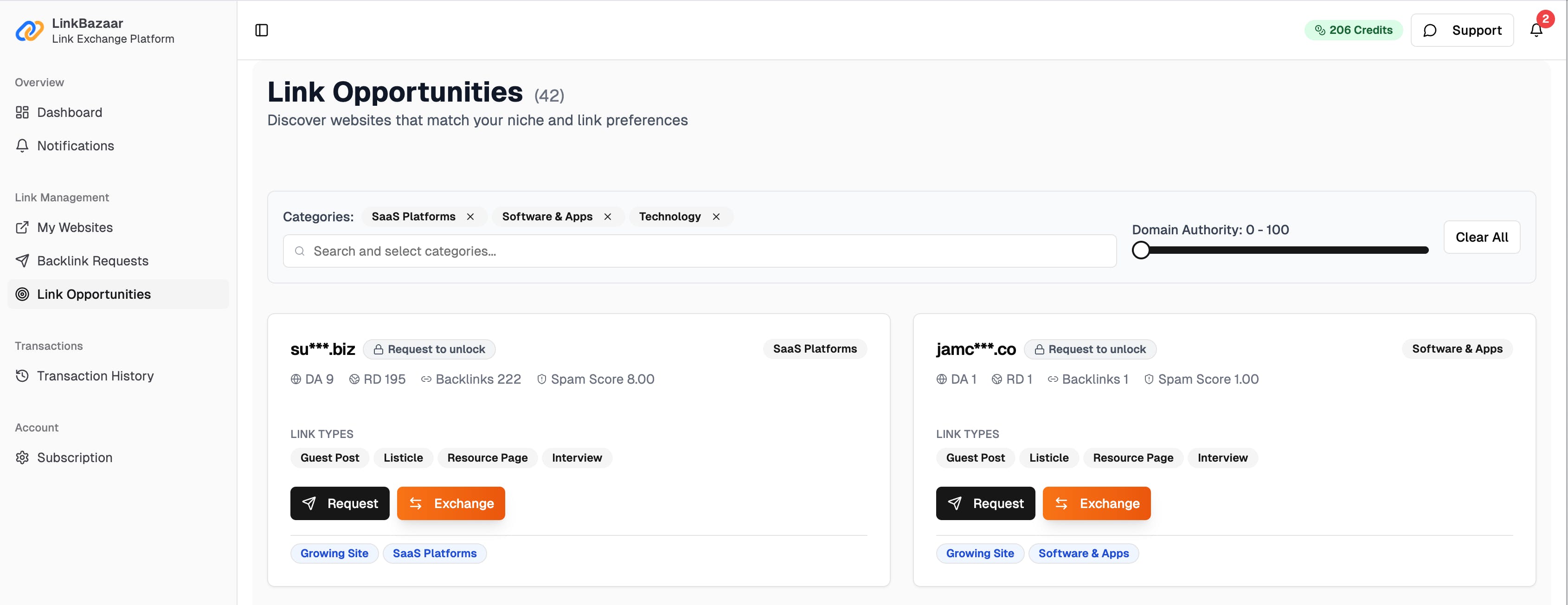Open the notifications bell with badge
The image size is (1568, 605).
(1536, 30)
